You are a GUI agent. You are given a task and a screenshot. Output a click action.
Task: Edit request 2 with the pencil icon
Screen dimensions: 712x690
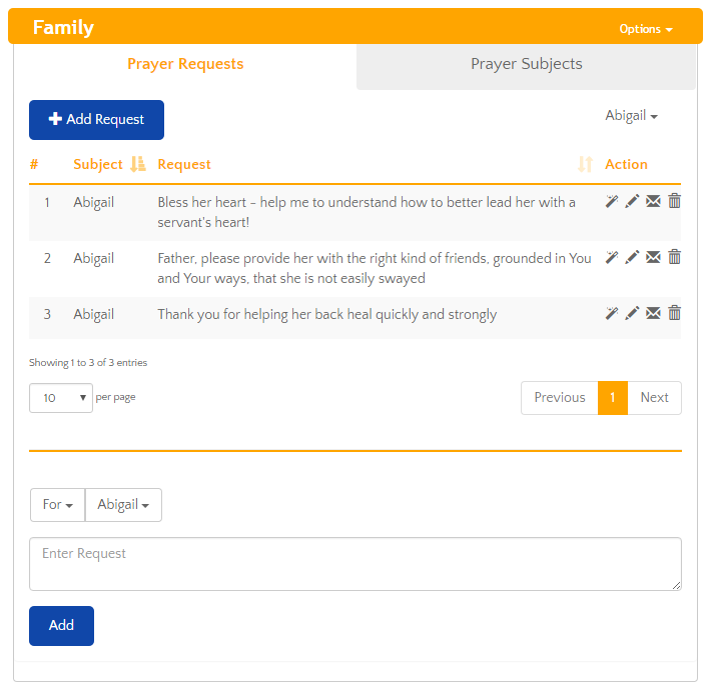632,257
